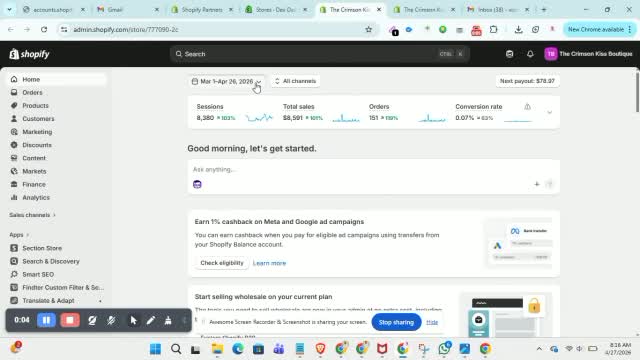Open the Orders metric card

tap(407, 112)
